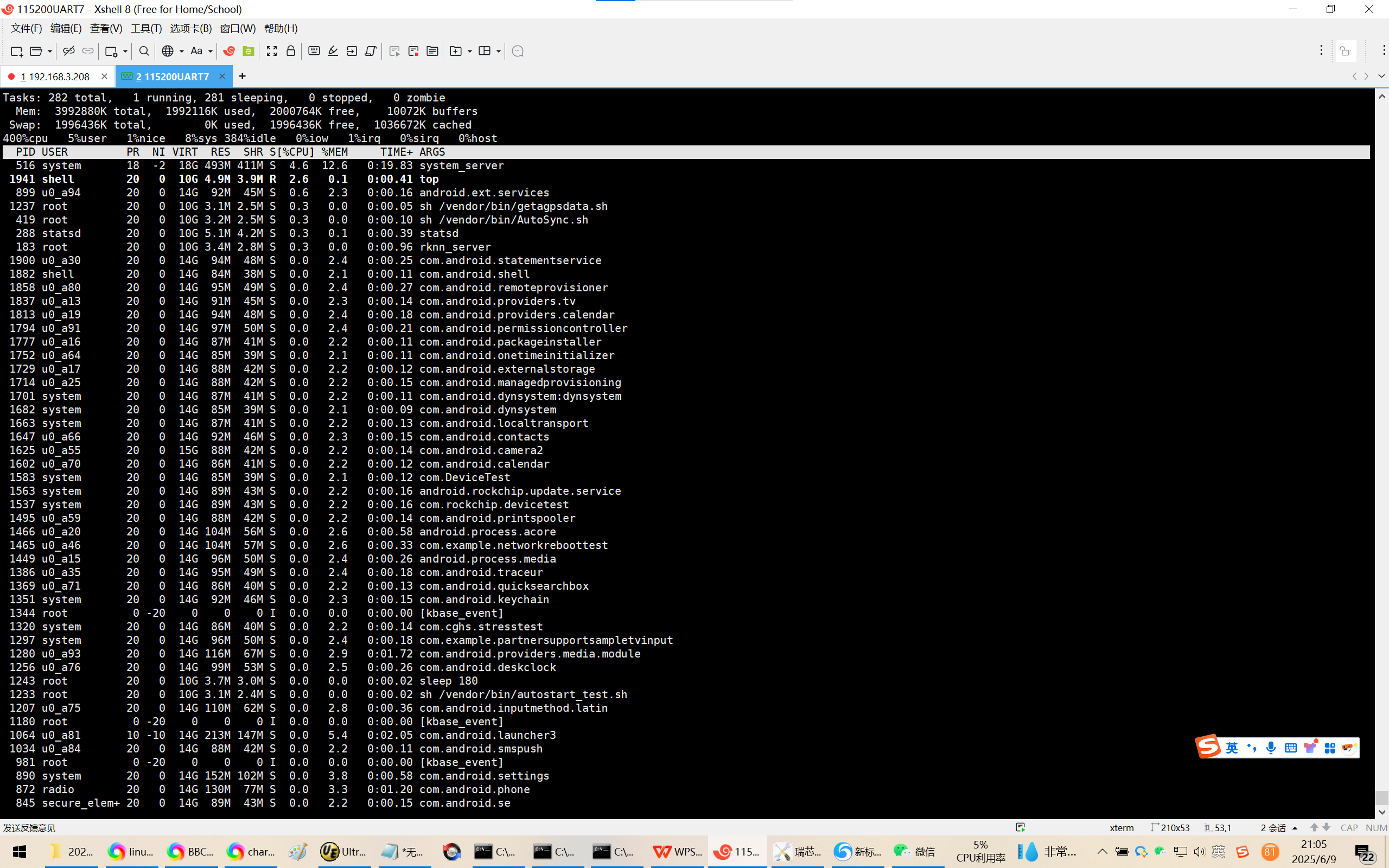Enter fullscreen mode via toolbar icon
The width and height of the screenshot is (1389, 868).
click(271, 51)
